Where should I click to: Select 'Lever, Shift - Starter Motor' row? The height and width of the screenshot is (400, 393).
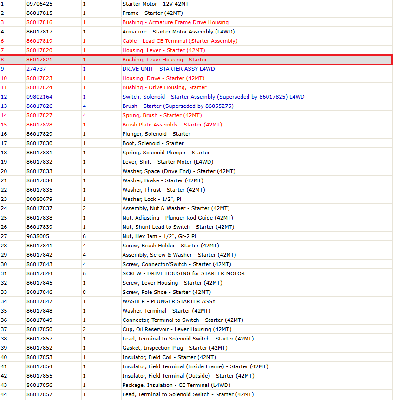click(196, 162)
